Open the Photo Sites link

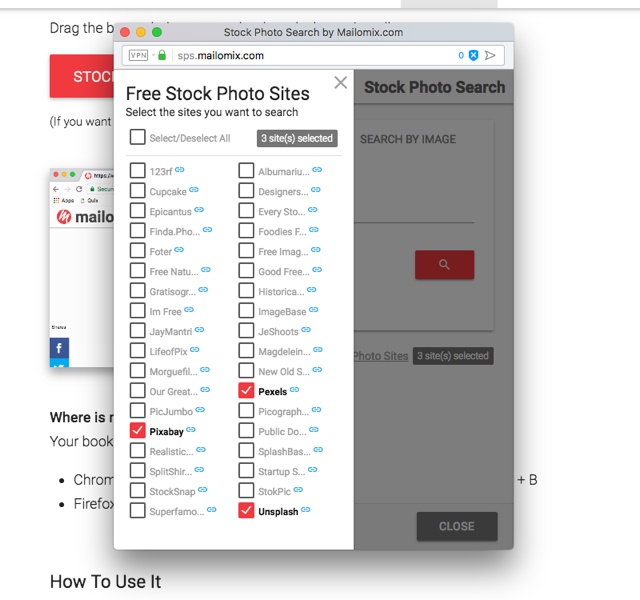[x=381, y=356]
